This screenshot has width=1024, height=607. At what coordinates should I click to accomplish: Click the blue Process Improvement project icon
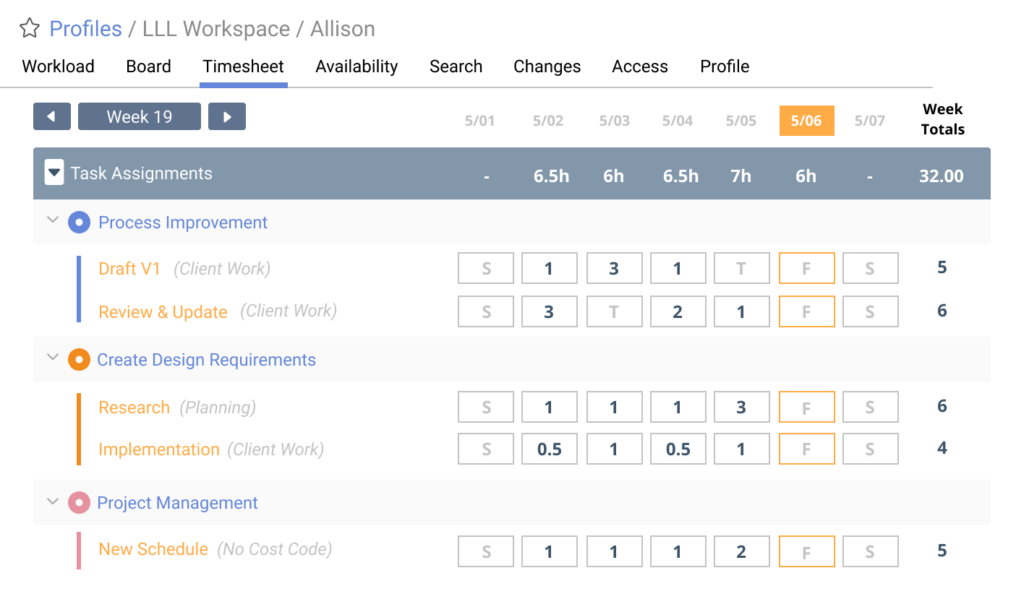[79, 223]
